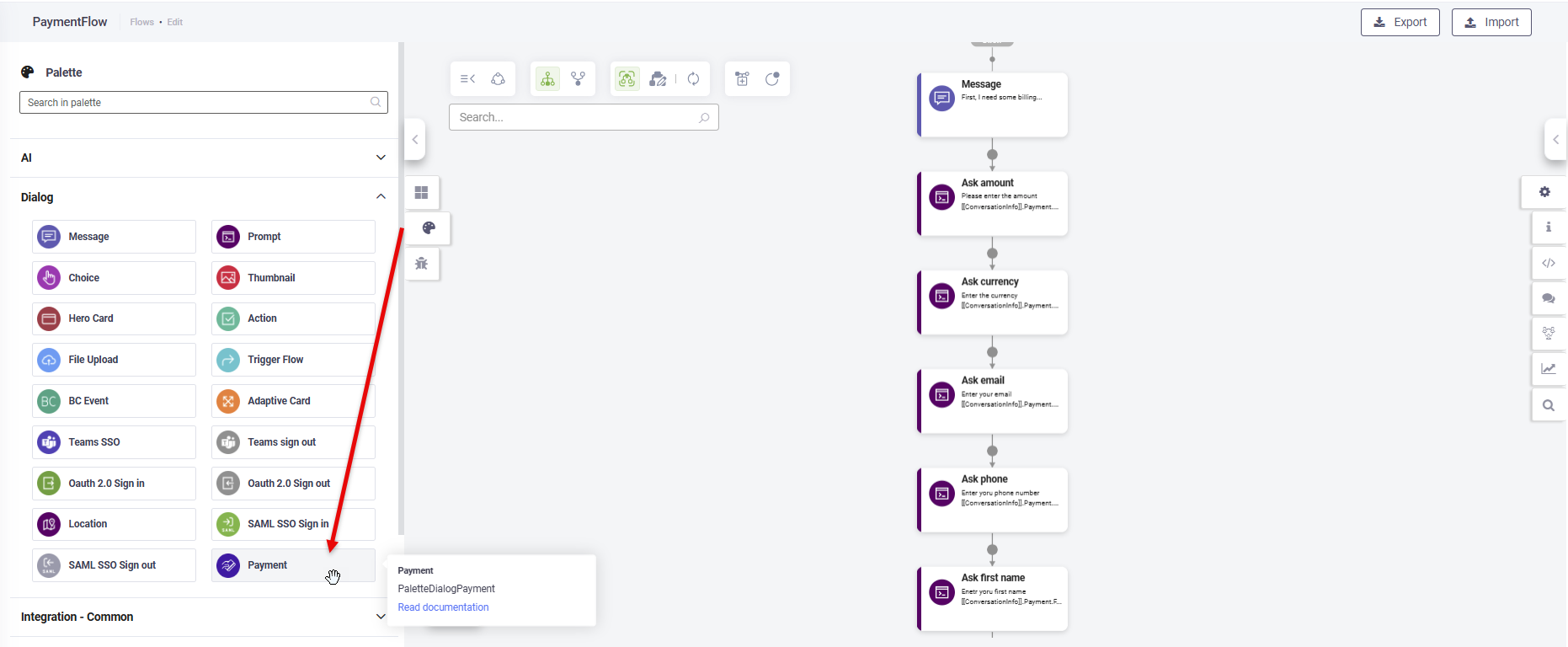Expand the AI palette section
Image resolution: width=1568 pixels, height=647 pixels.
pos(381,158)
